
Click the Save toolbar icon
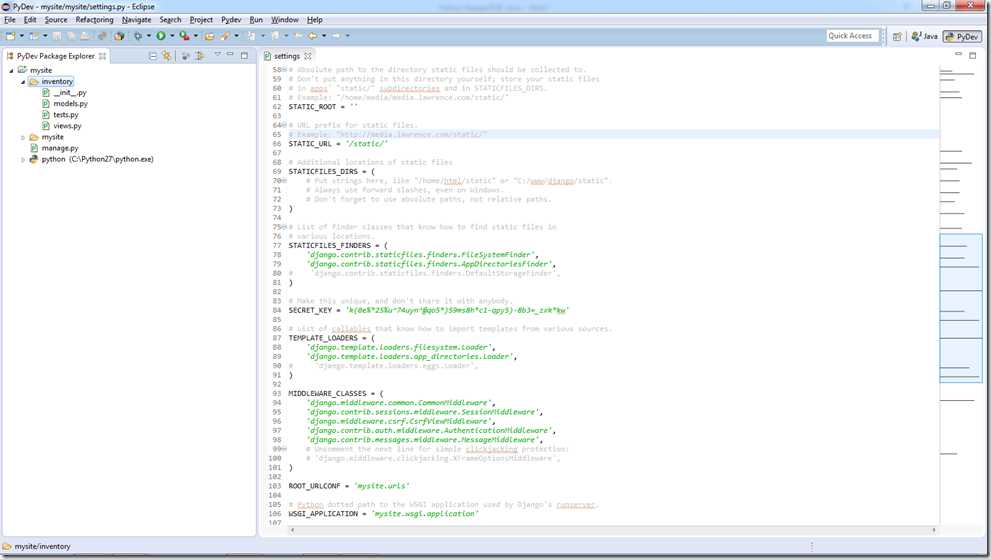[56, 36]
